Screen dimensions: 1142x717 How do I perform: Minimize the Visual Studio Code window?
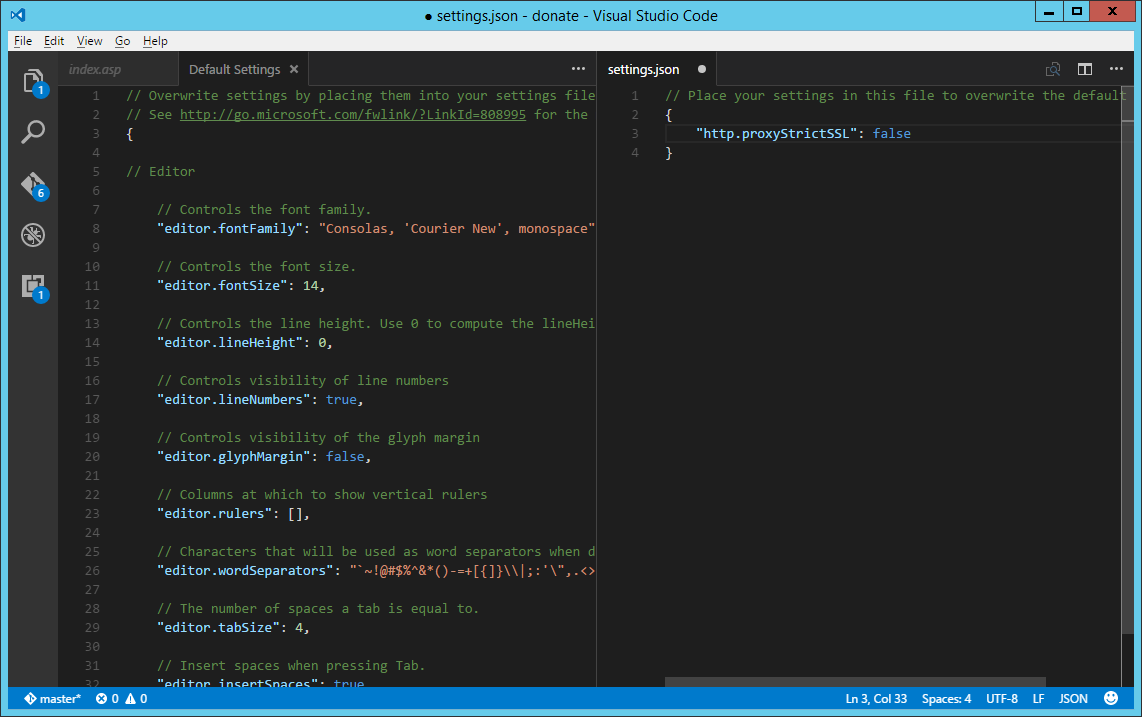[1049, 11]
